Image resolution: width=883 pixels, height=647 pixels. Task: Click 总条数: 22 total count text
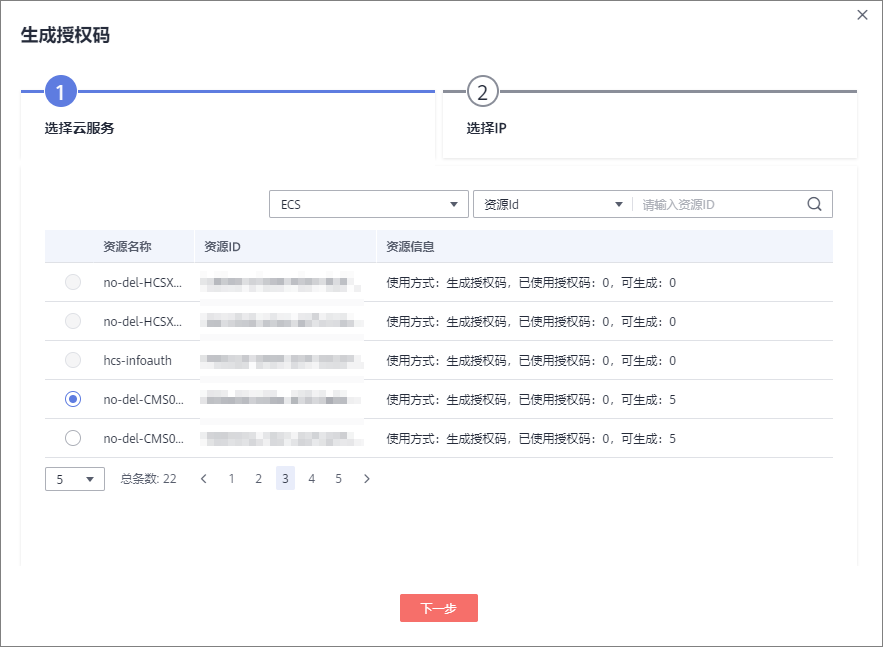coord(149,479)
